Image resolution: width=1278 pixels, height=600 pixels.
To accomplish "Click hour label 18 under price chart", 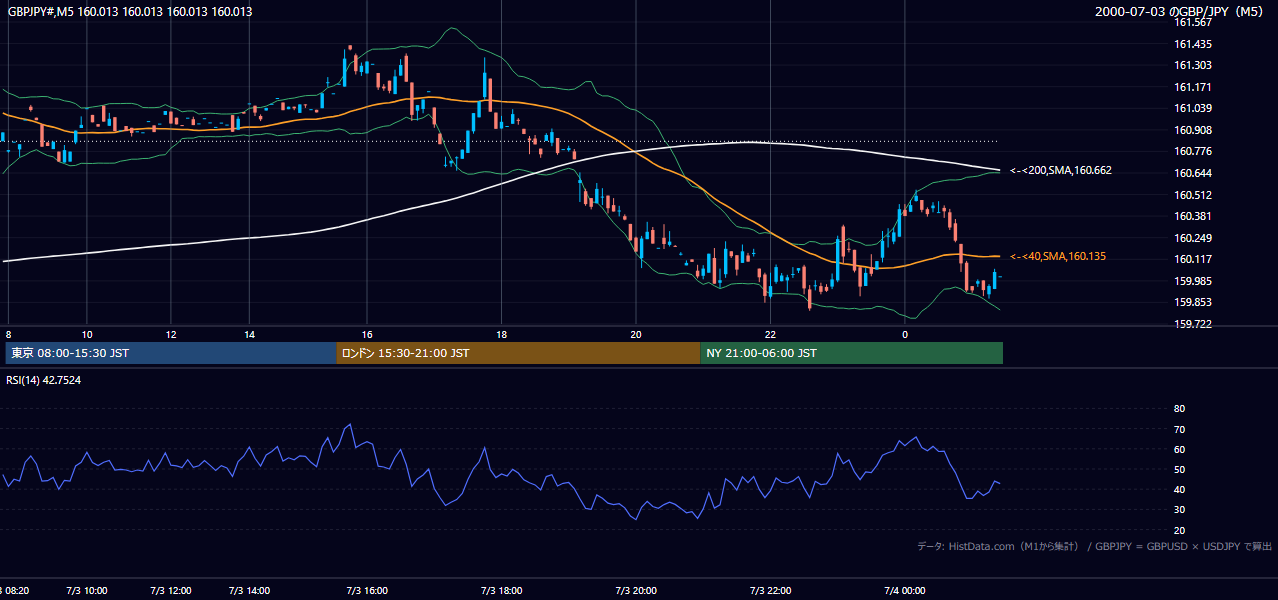I will click(501, 335).
